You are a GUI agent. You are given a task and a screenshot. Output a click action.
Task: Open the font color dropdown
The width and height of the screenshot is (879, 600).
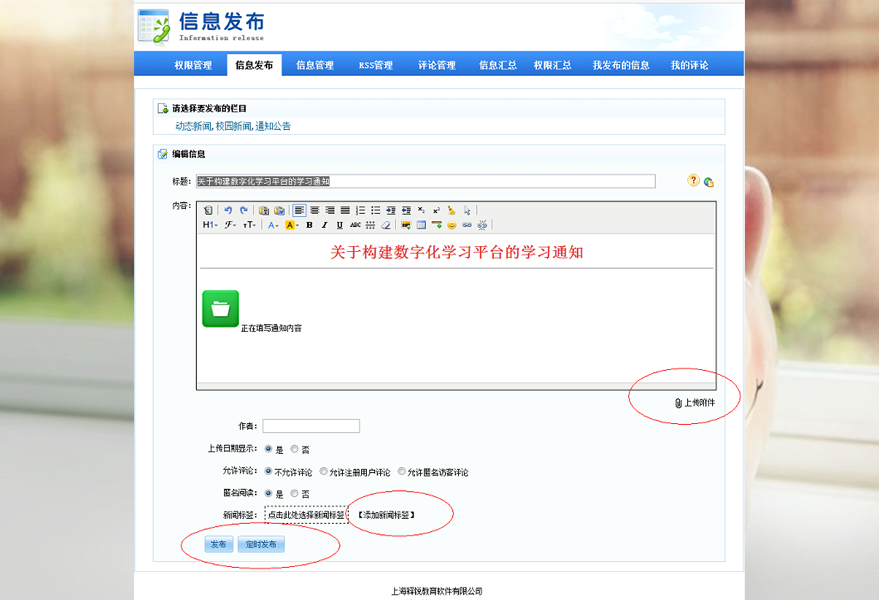[x=273, y=226]
